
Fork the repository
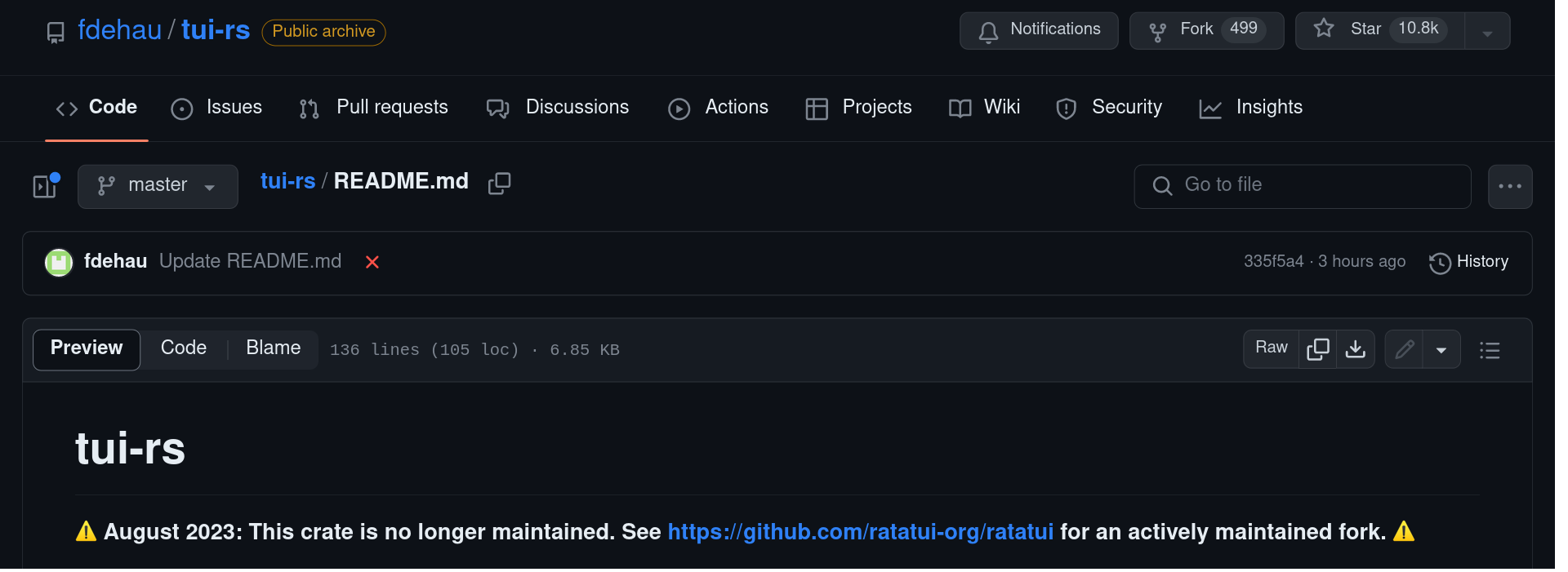[x=1206, y=31]
